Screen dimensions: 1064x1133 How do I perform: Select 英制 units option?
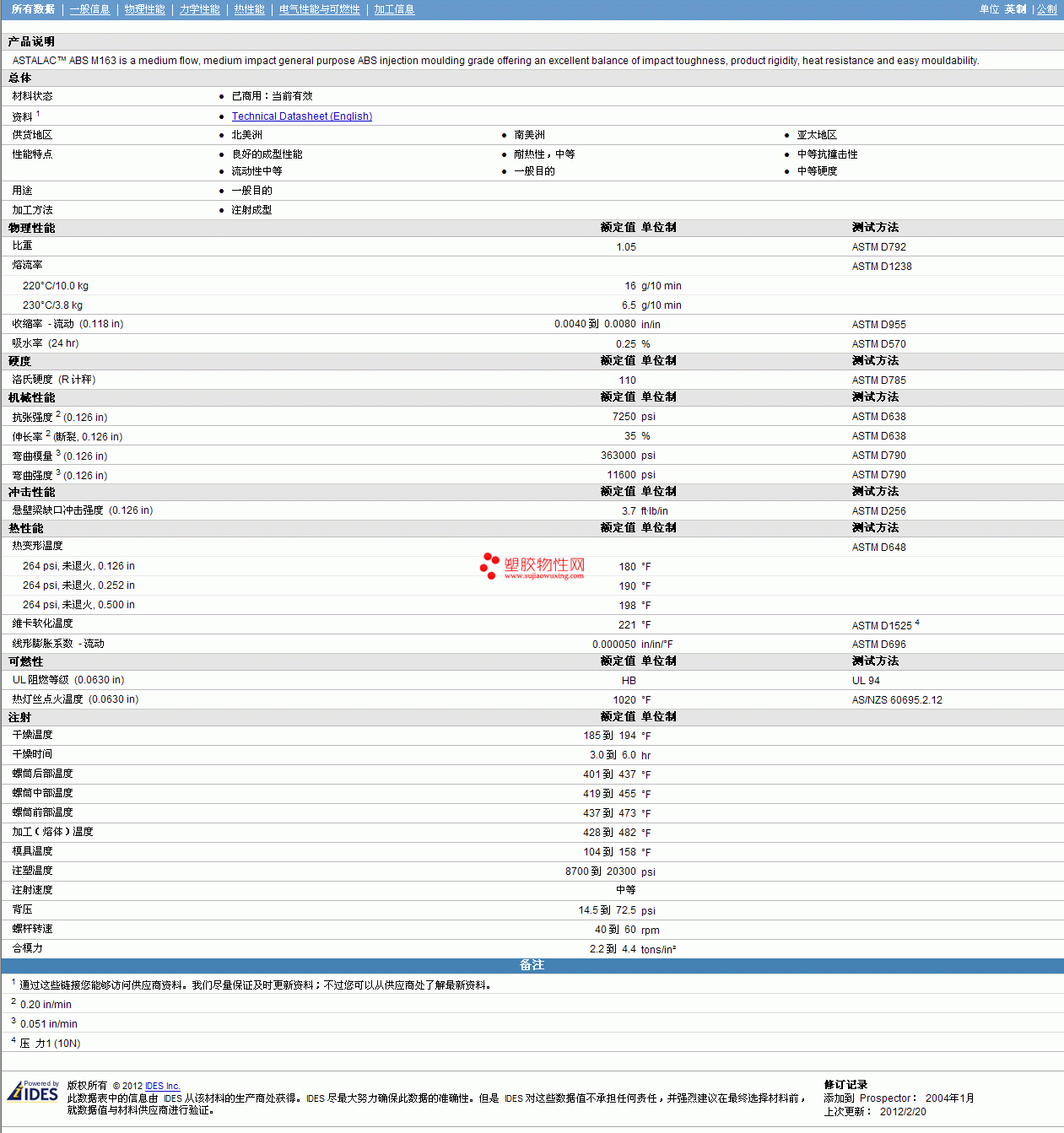click(x=1015, y=9)
